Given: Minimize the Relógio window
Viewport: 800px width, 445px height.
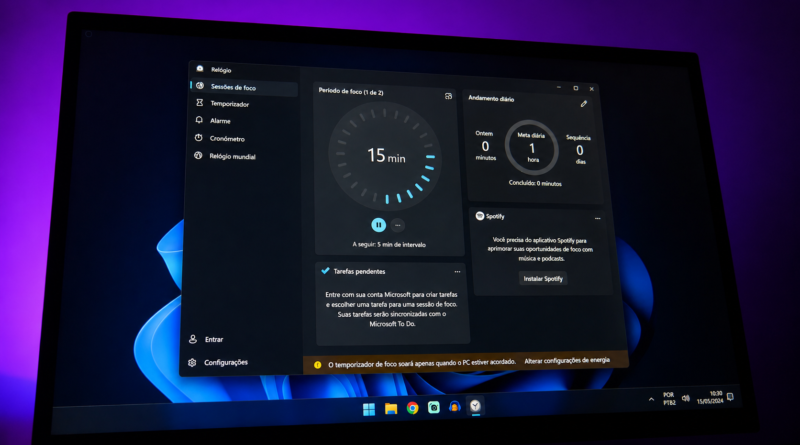Looking at the screenshot, I should click(x=559, y=87).
